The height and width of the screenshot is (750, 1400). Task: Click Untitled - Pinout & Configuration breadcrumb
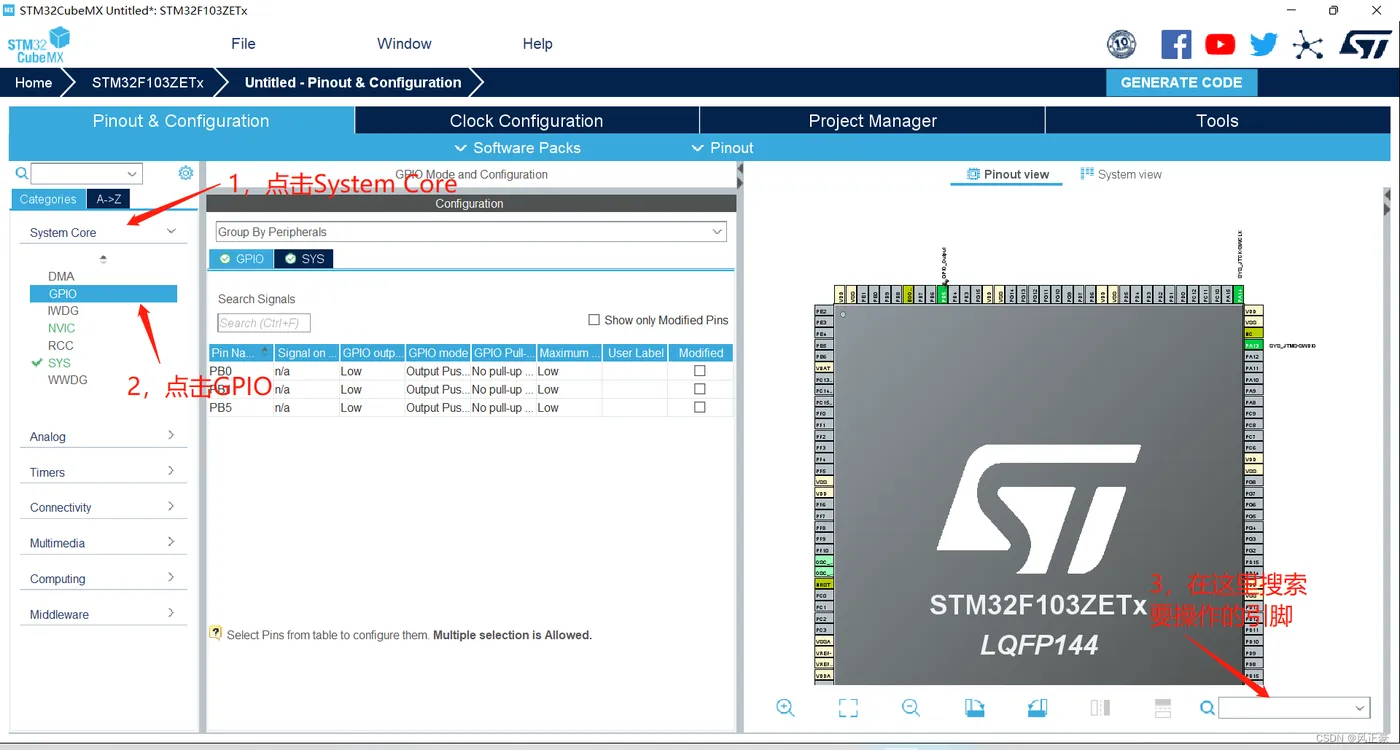(x=353, y=83)
